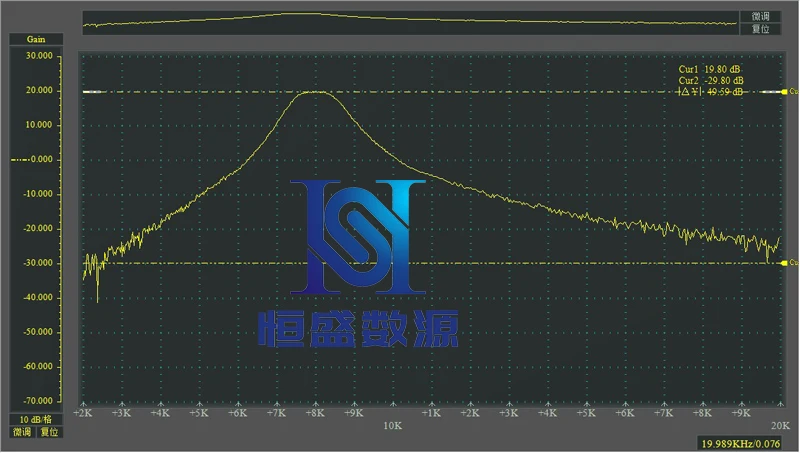This screenshot has width=800, height=453.
Task: Click the 20.000 Gain axis value
Action: 39,90
